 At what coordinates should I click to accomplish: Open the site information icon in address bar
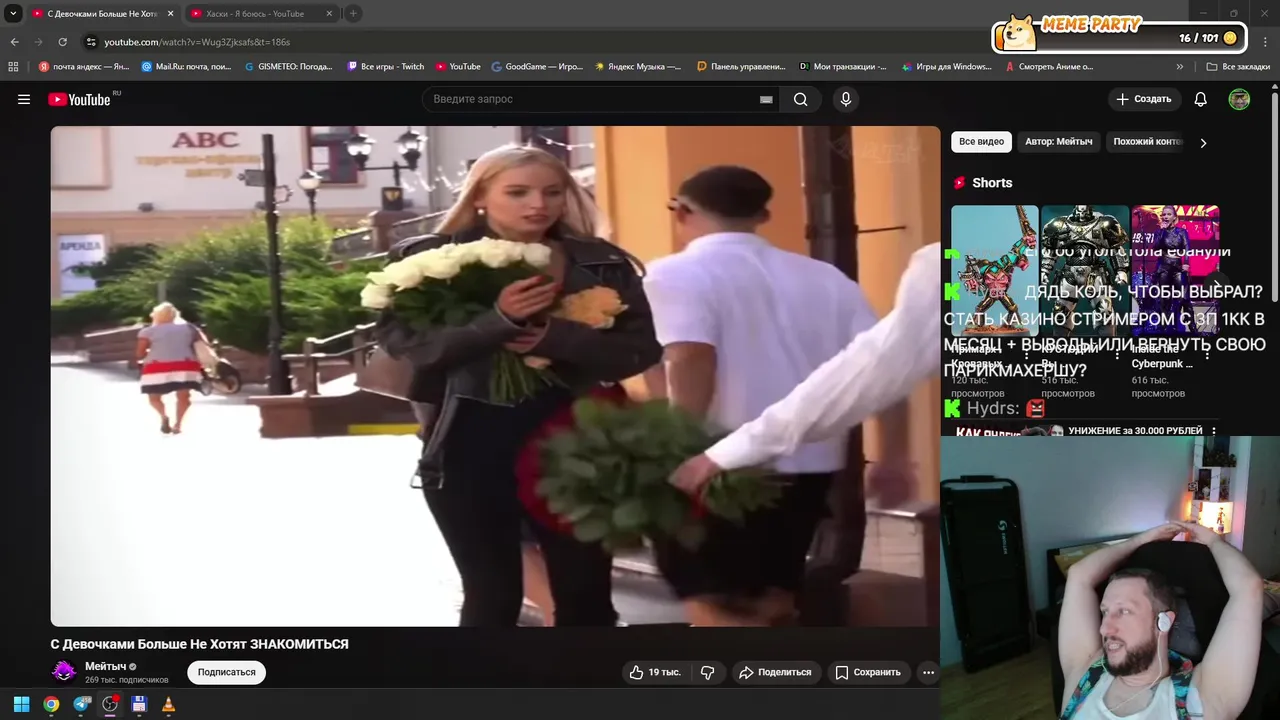[91, 42]
